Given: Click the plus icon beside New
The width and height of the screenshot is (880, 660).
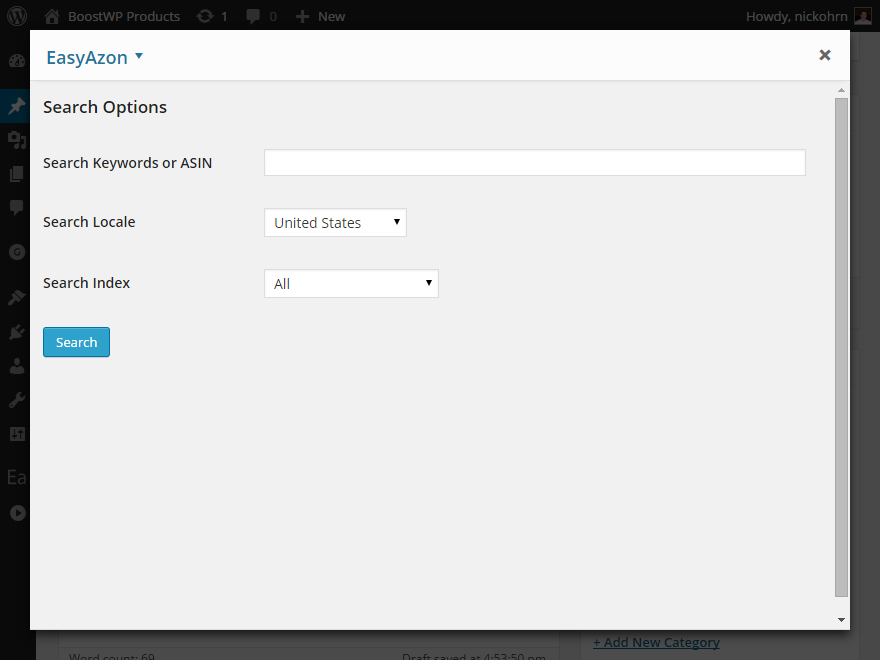Looking at the screenshot, I should click(302, 17).
